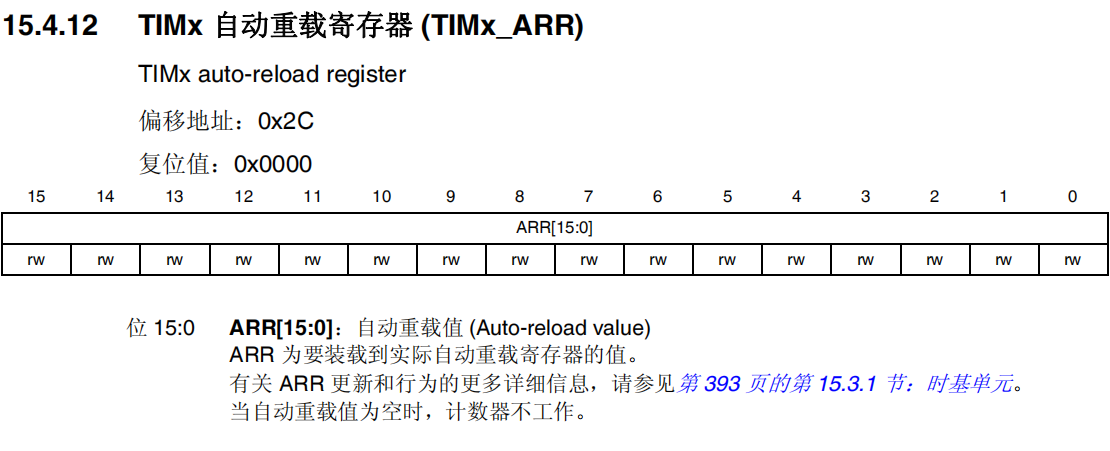Click bit number 9 in the table header
Screen dimensions: 1110x451
point(450,197)
